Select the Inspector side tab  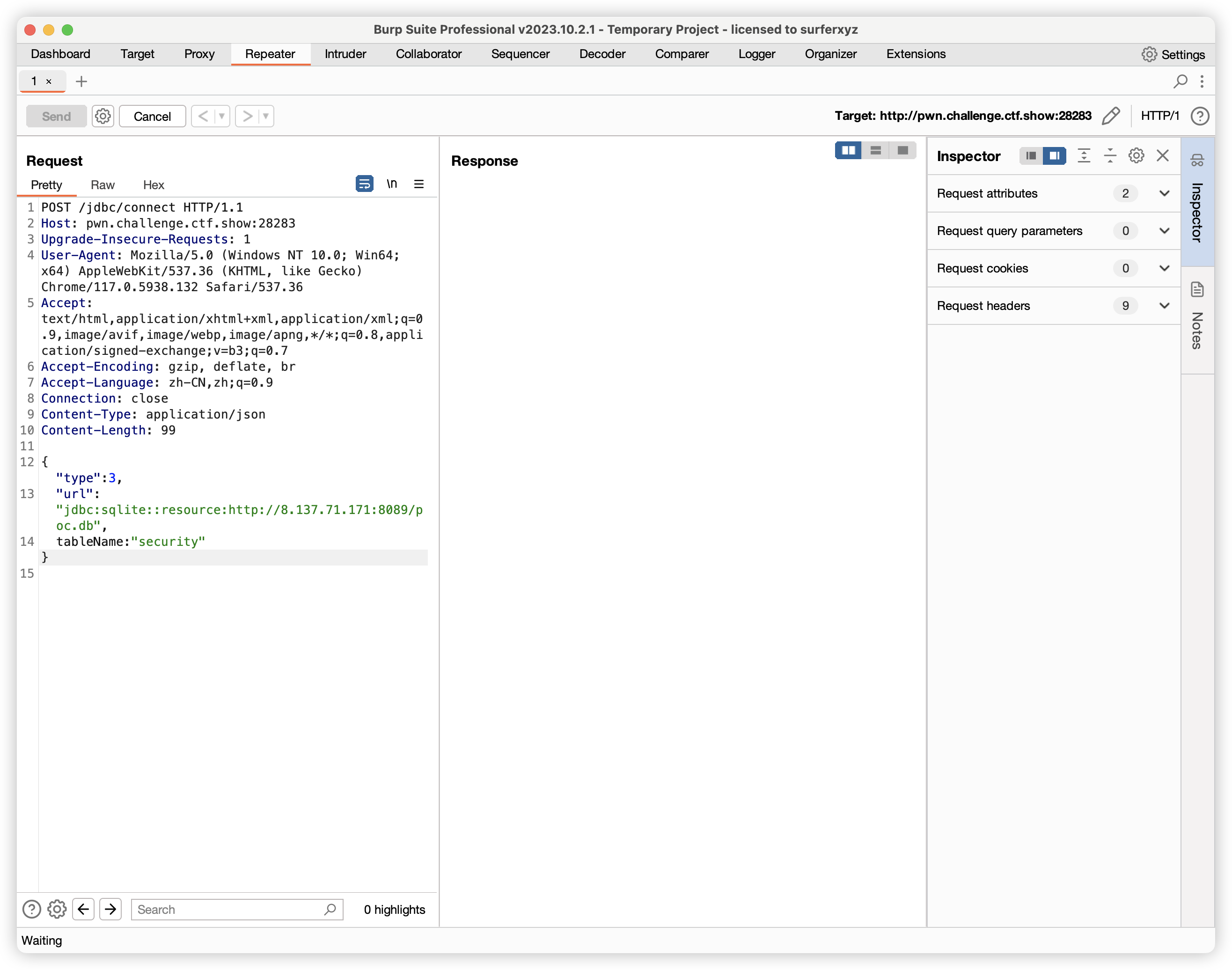pyautogui.click(x=1197, y=202)
